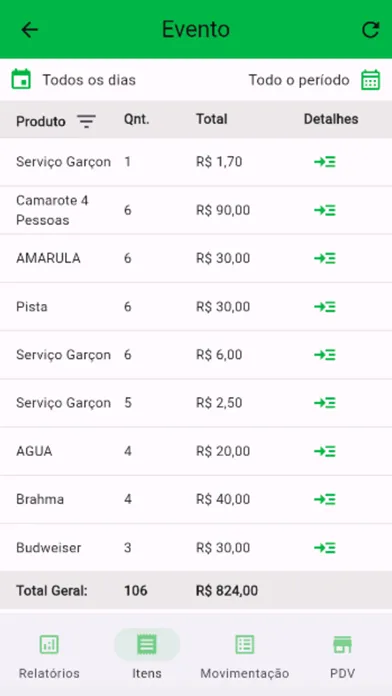Screen dimensions: 392x696
Task: Open details for Camarote 4 Pessoas
Action: [325, 210]
